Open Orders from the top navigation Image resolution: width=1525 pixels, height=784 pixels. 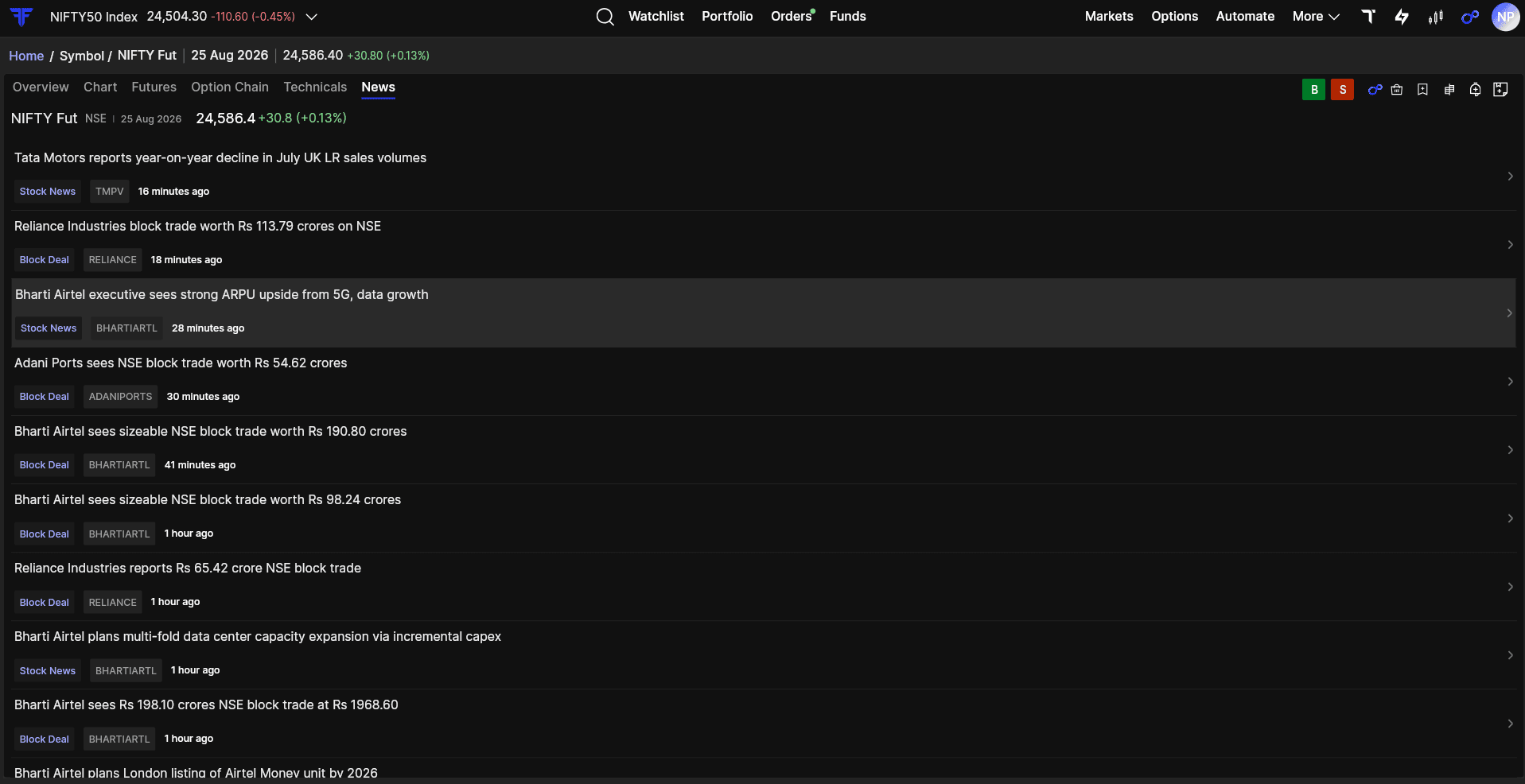tap(791, 17)
